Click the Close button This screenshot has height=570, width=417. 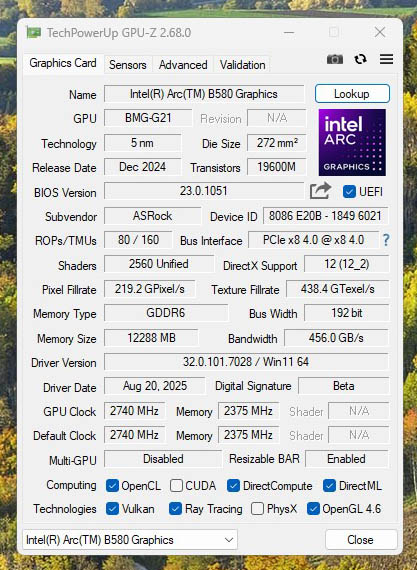361,540
